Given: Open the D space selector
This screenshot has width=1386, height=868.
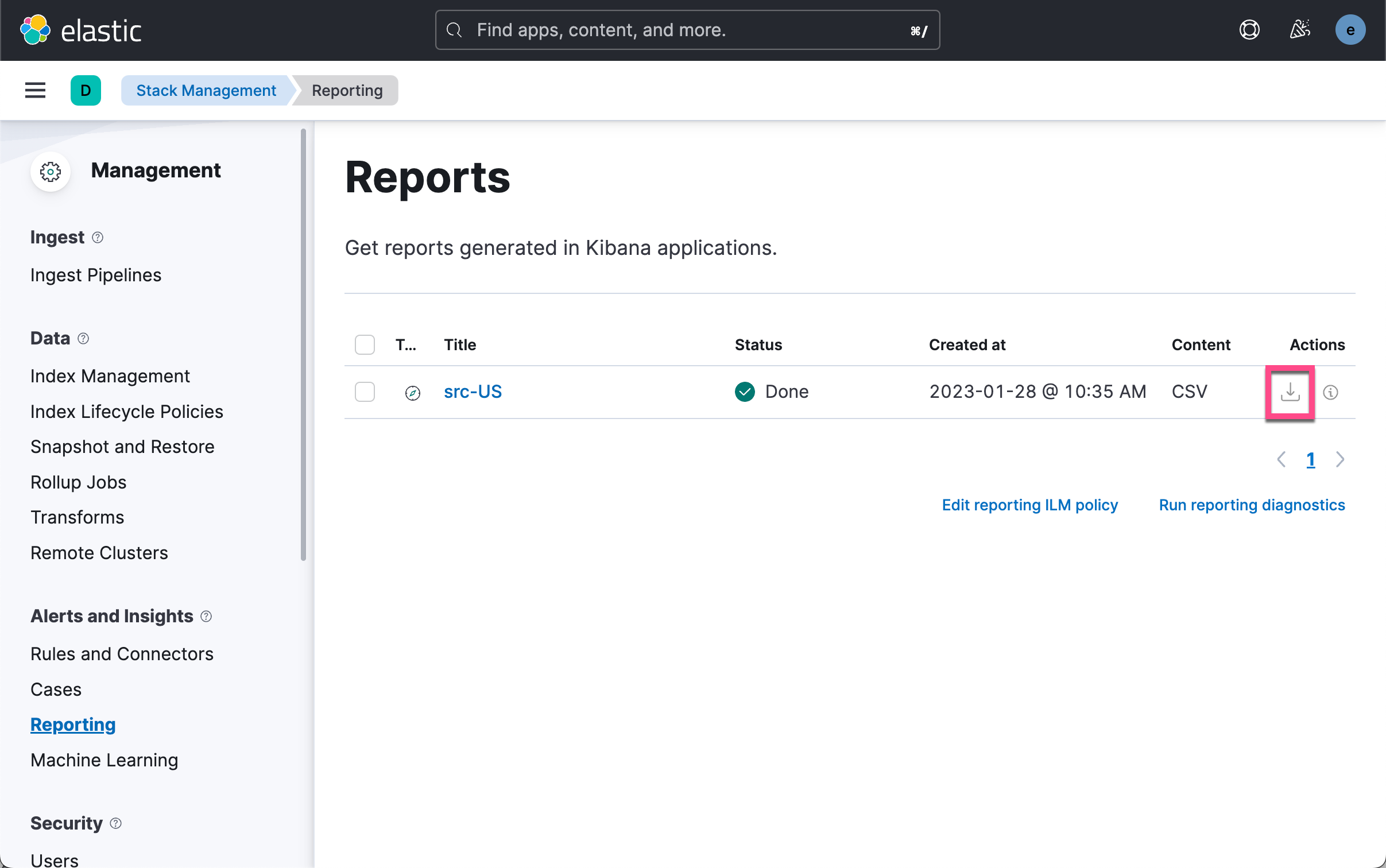Looking at the screenshot, I should pyautogui.click(x=86, y=90).
